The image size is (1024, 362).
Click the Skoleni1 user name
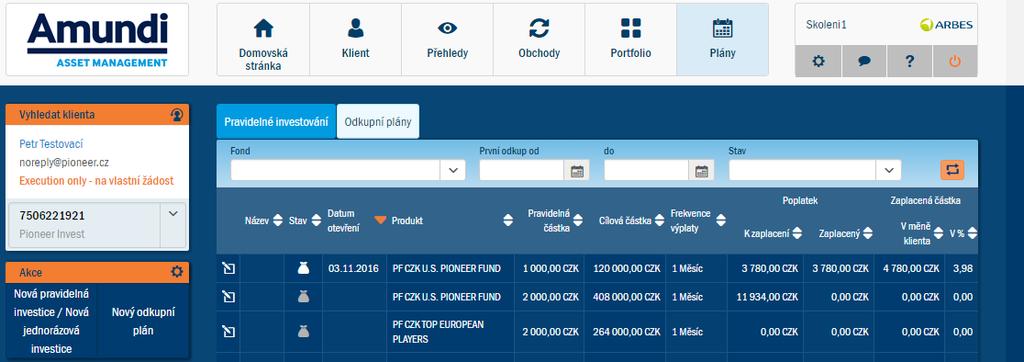(826, 25)
